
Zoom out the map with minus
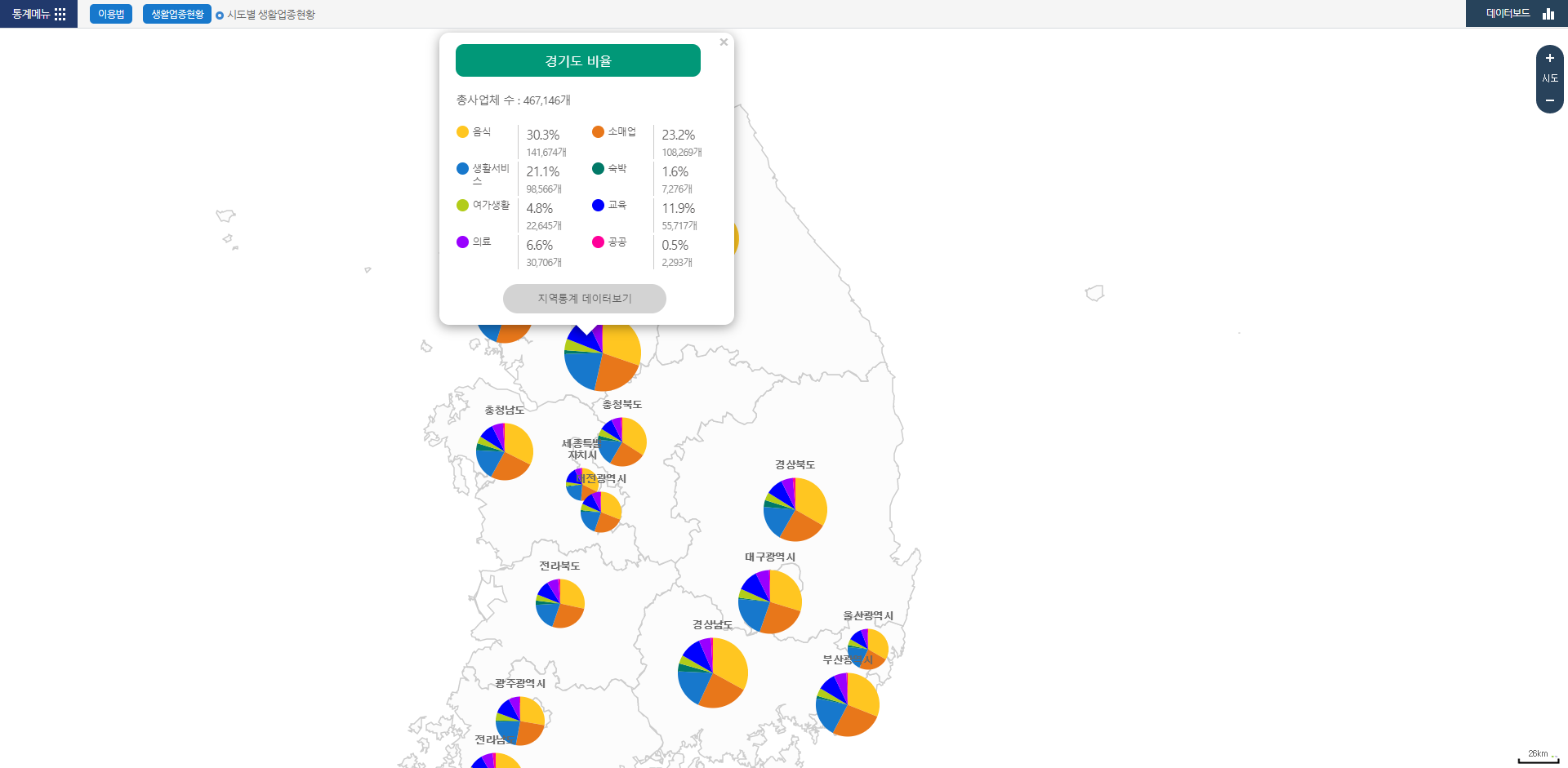1549,100
